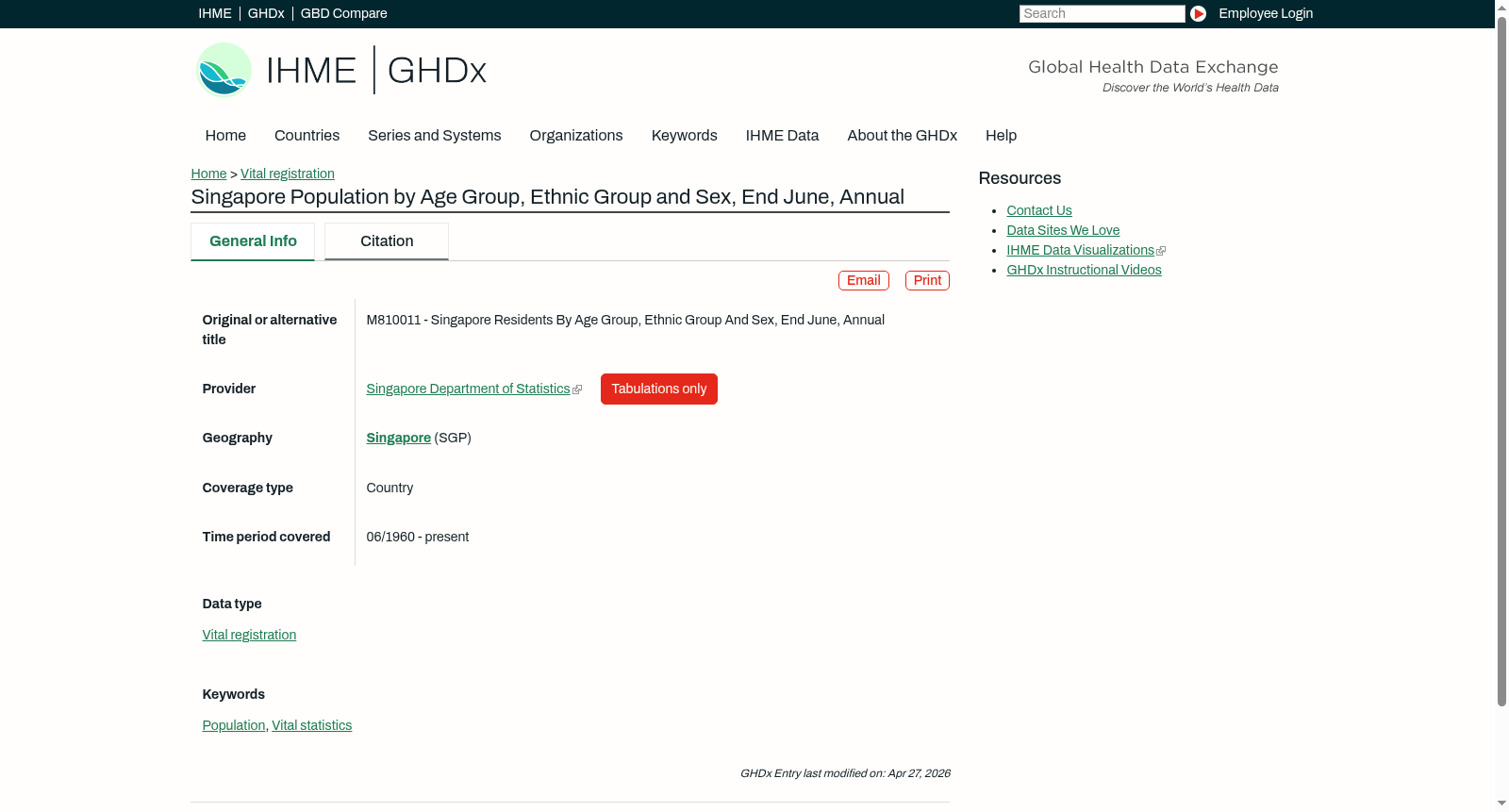Open Data Sites We Love link
1509x812 pixels.
click(1063, 230)
